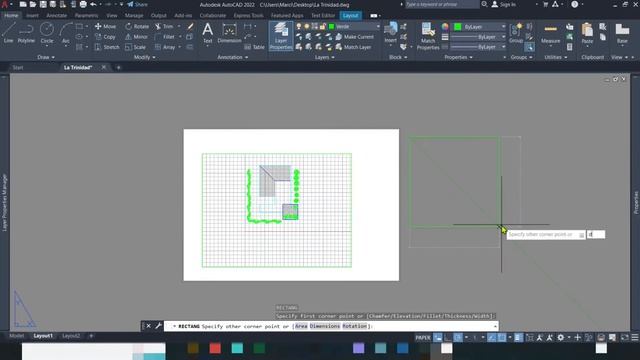
Task: Expand the Layers panel
Action: [x=325, y=57]
